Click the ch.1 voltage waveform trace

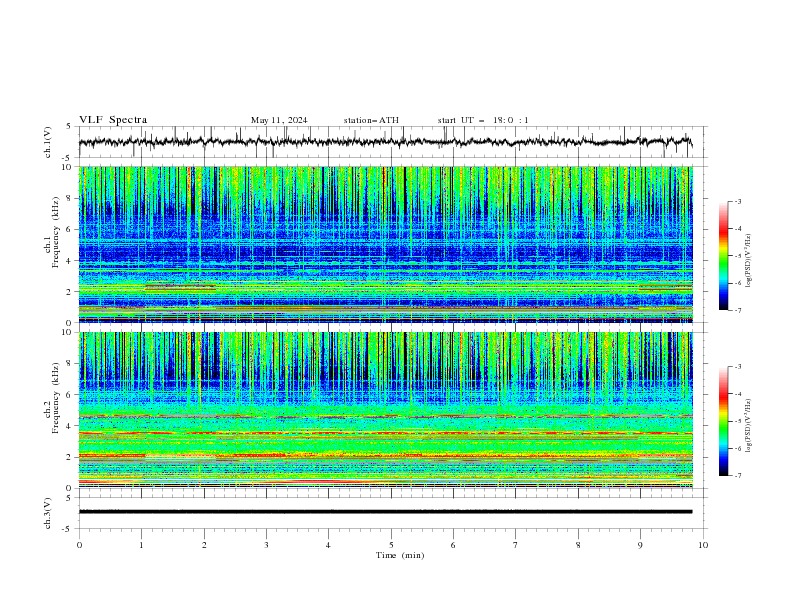[385, 142]
